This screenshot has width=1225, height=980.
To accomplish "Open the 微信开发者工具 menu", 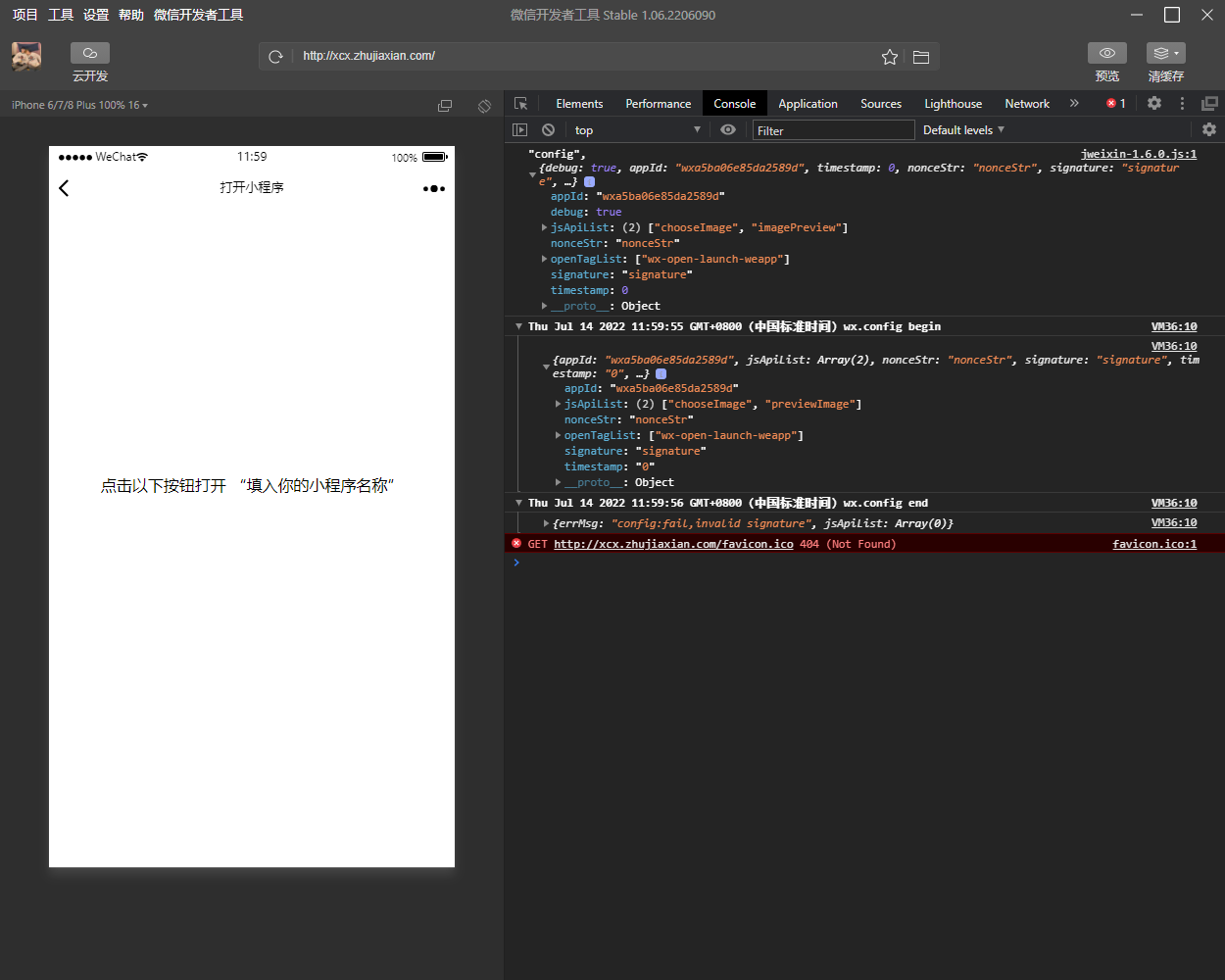I will pos(199,15).
